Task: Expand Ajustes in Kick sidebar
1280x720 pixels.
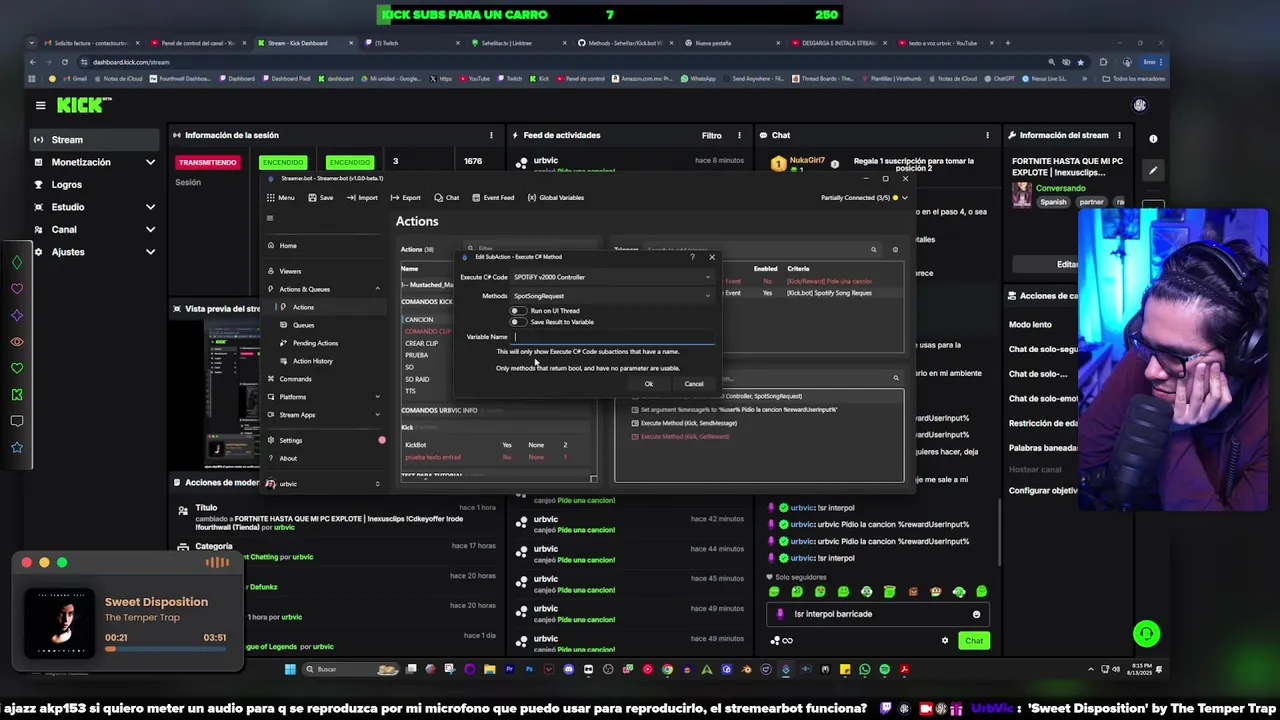Action: tap(150, 252)
